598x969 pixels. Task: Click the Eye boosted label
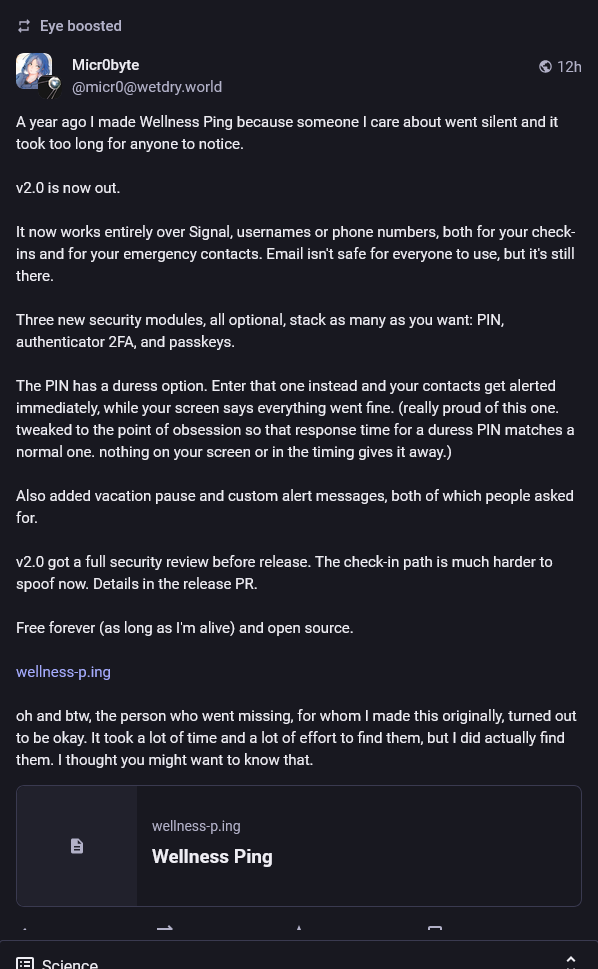point(81,26)
